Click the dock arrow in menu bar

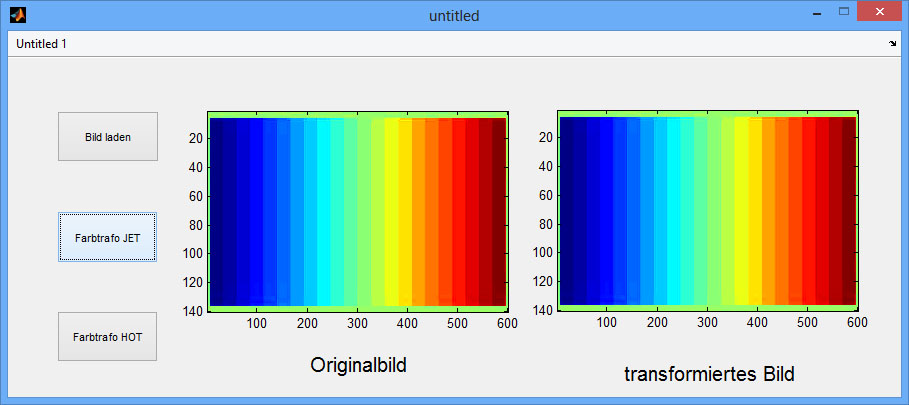click(893, 44)
